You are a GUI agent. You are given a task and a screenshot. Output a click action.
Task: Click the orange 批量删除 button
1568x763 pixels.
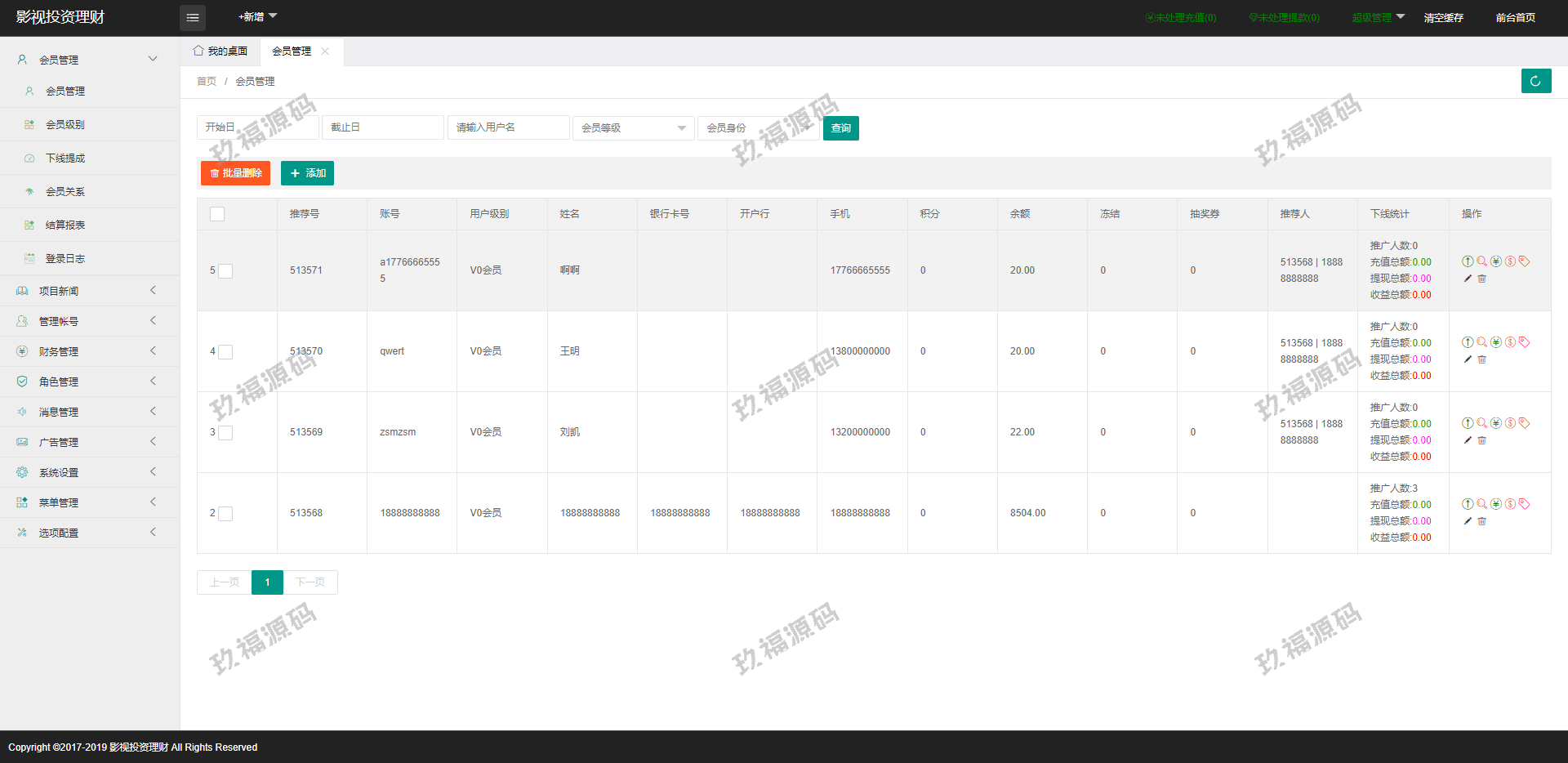[x=235, y=173]
